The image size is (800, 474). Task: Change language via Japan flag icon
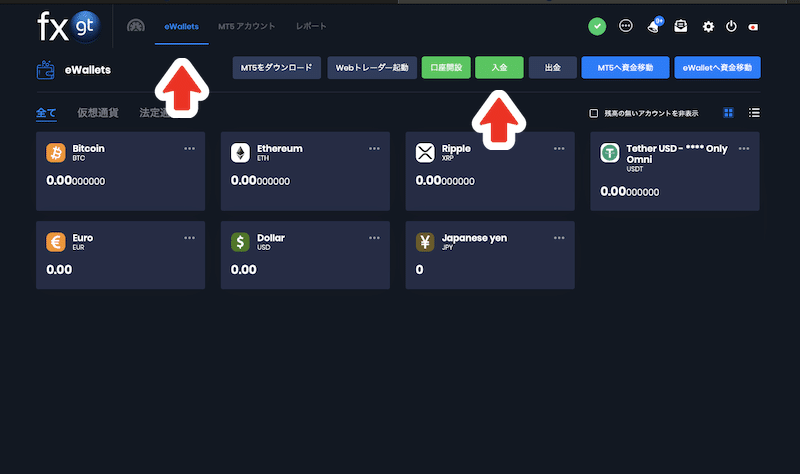753,27
